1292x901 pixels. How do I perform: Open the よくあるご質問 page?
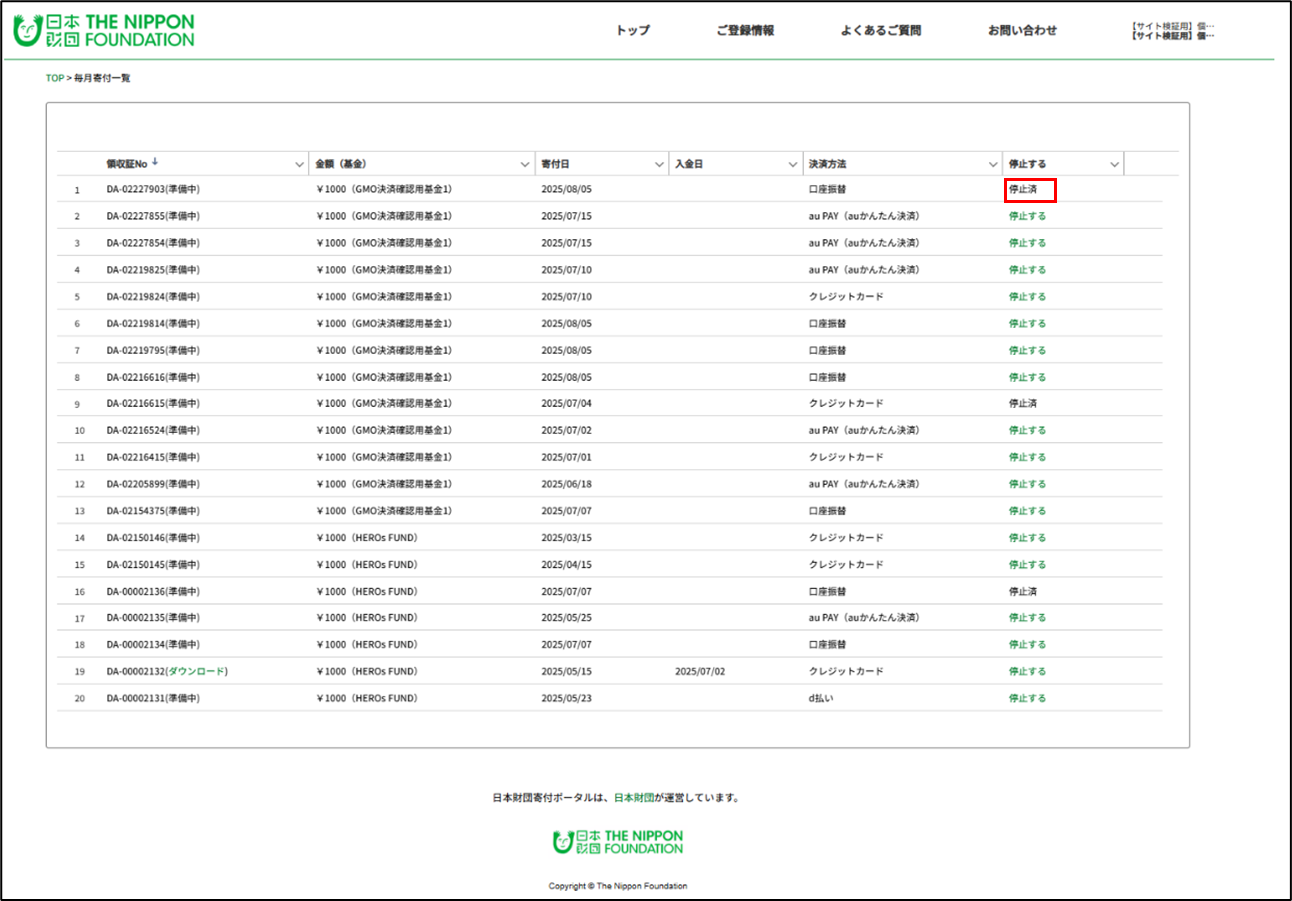(x=880, y=30)
